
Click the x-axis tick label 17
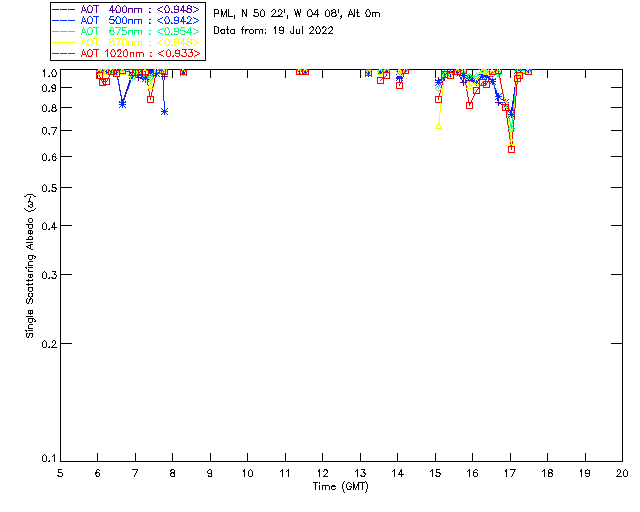pyautogui.click(x=510, y=473)
